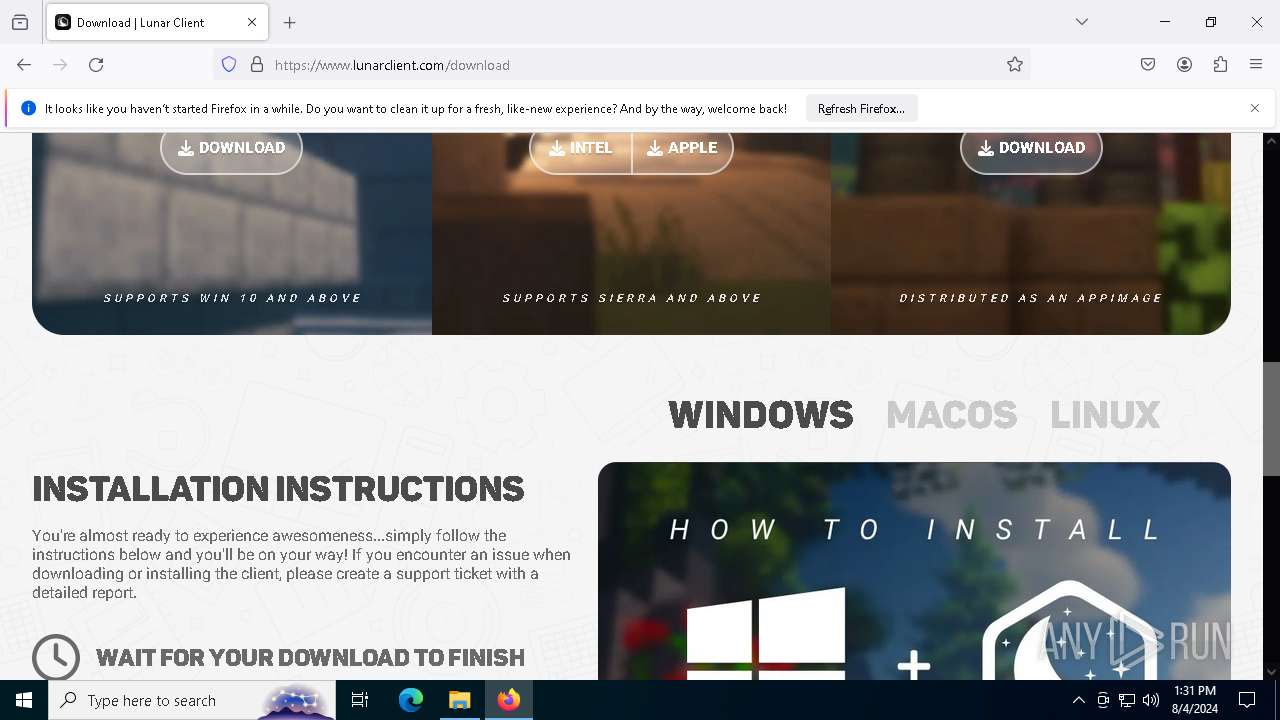Click scrollbar down arrow
The width and height of the screenshot is (1280, 720).
(1271, 672)
